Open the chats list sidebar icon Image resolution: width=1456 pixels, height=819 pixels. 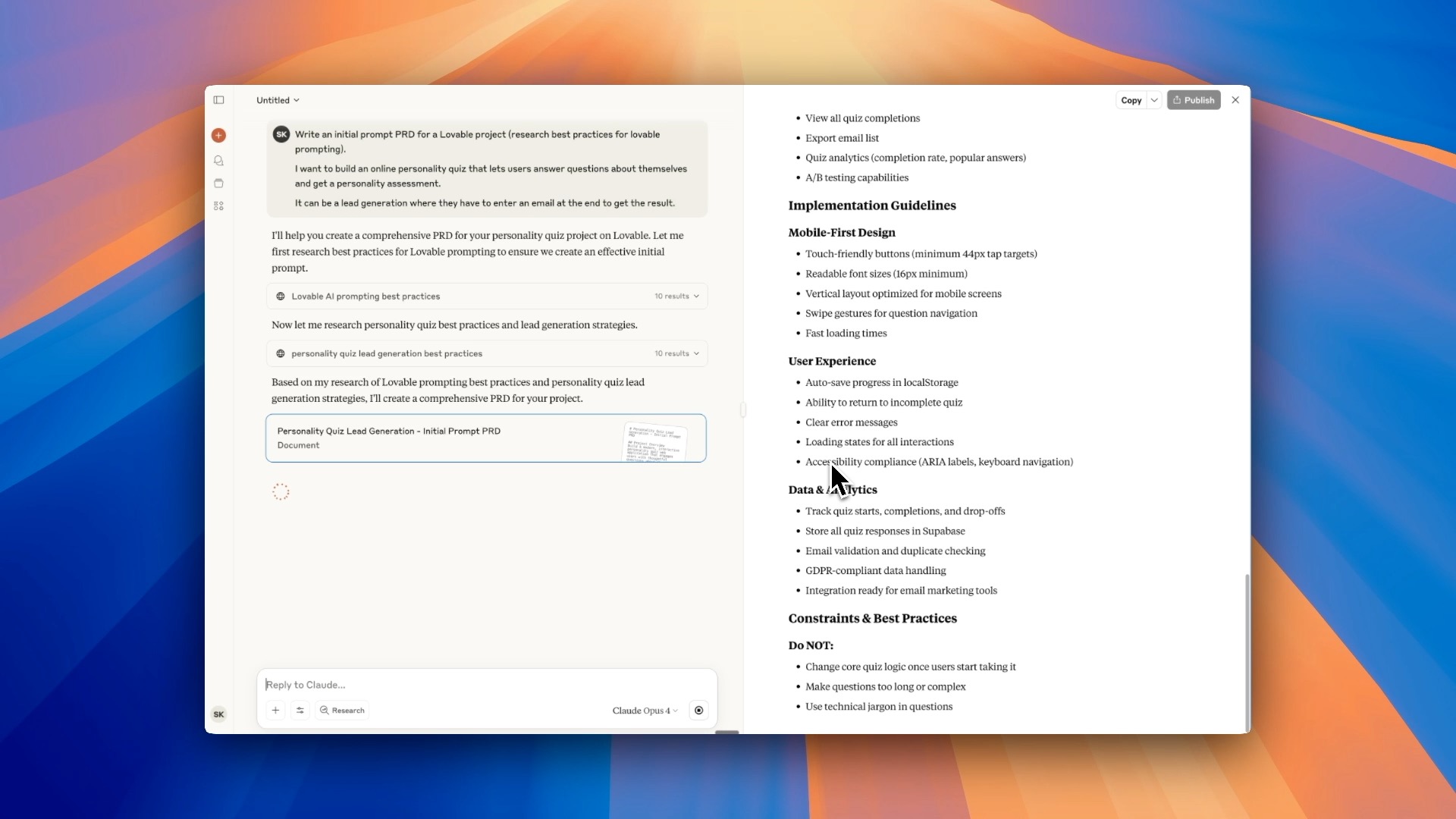coord(218,161)
